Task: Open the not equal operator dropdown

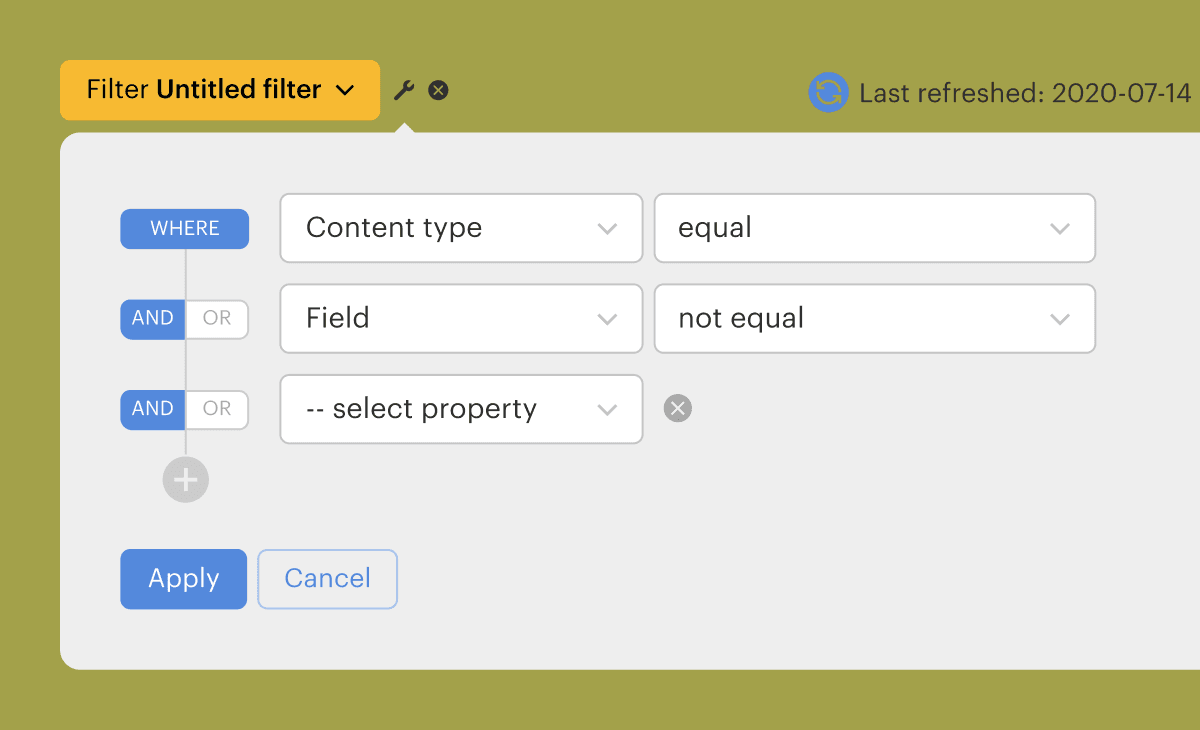Action: point(874,319)
